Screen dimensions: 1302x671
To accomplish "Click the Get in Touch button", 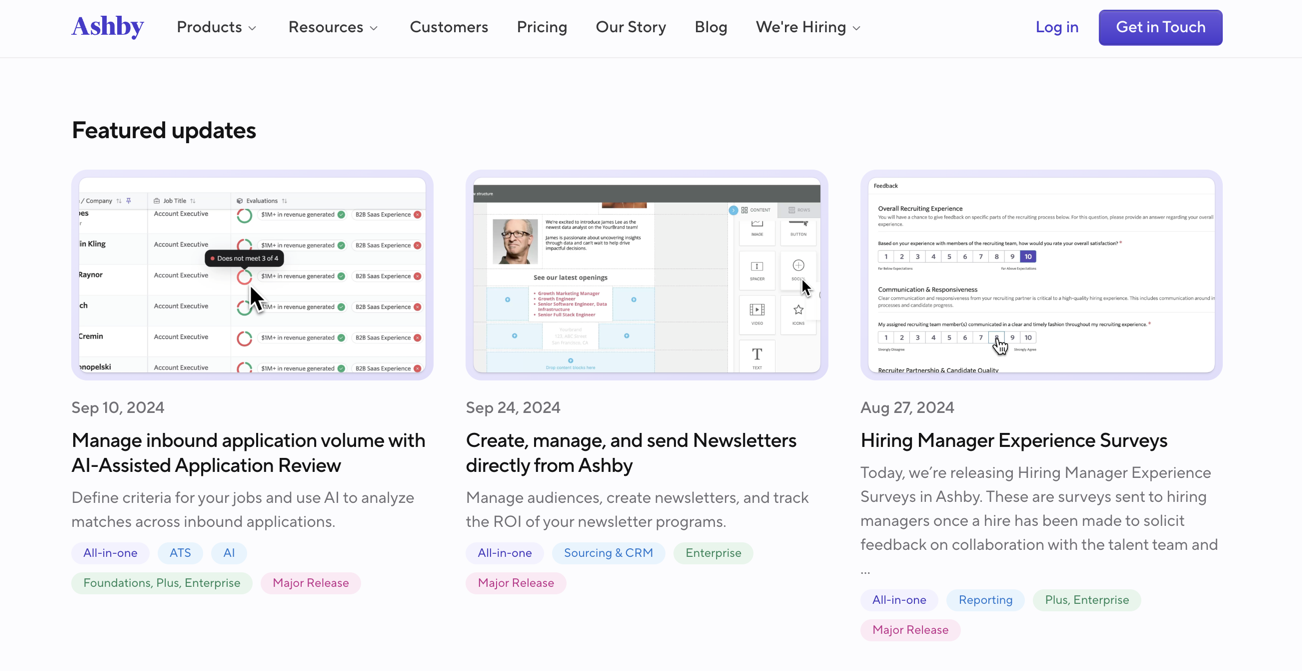I will point(1160,27).
